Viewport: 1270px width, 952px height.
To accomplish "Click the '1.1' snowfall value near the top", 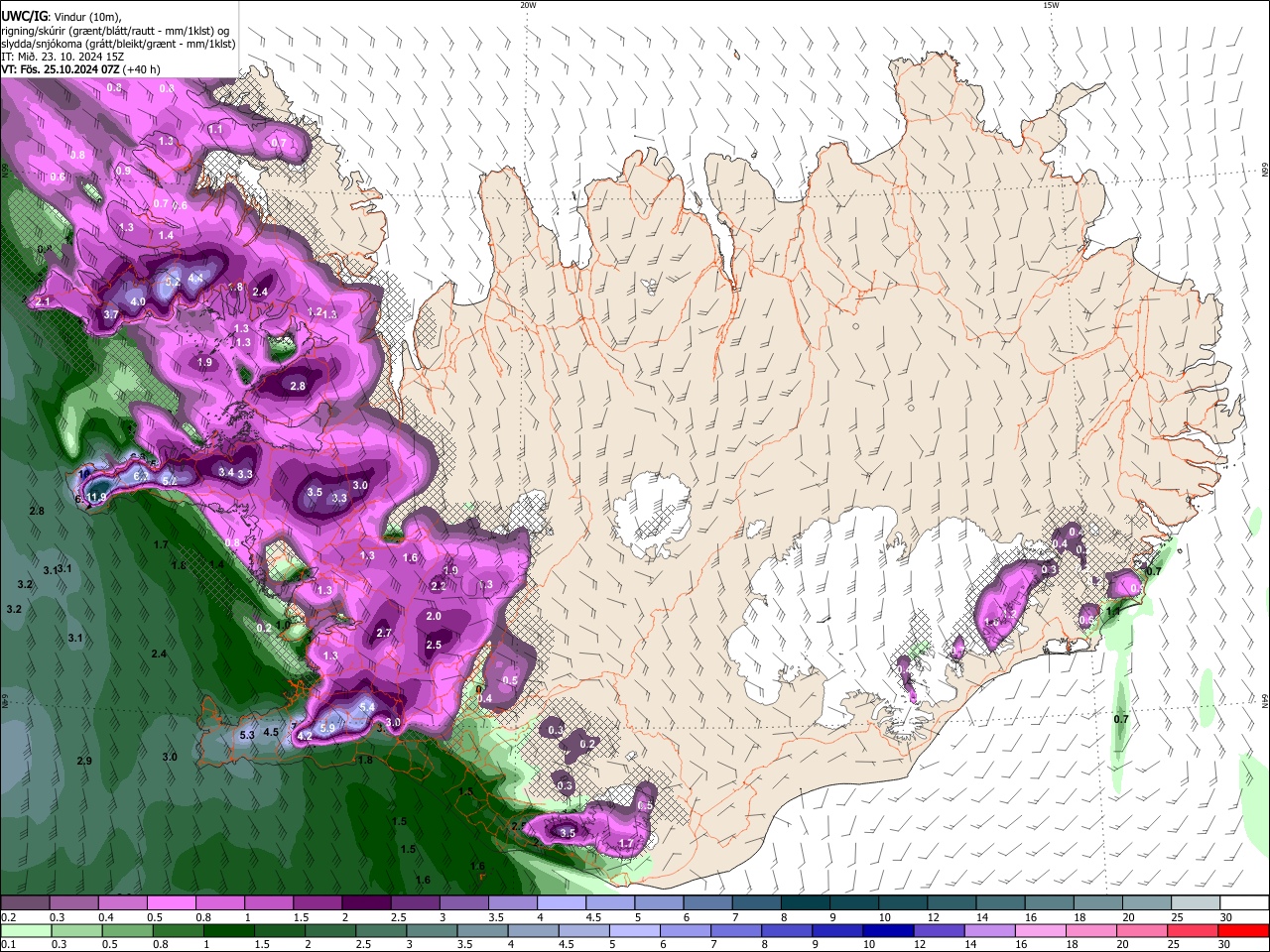I will tap(215, 130).
